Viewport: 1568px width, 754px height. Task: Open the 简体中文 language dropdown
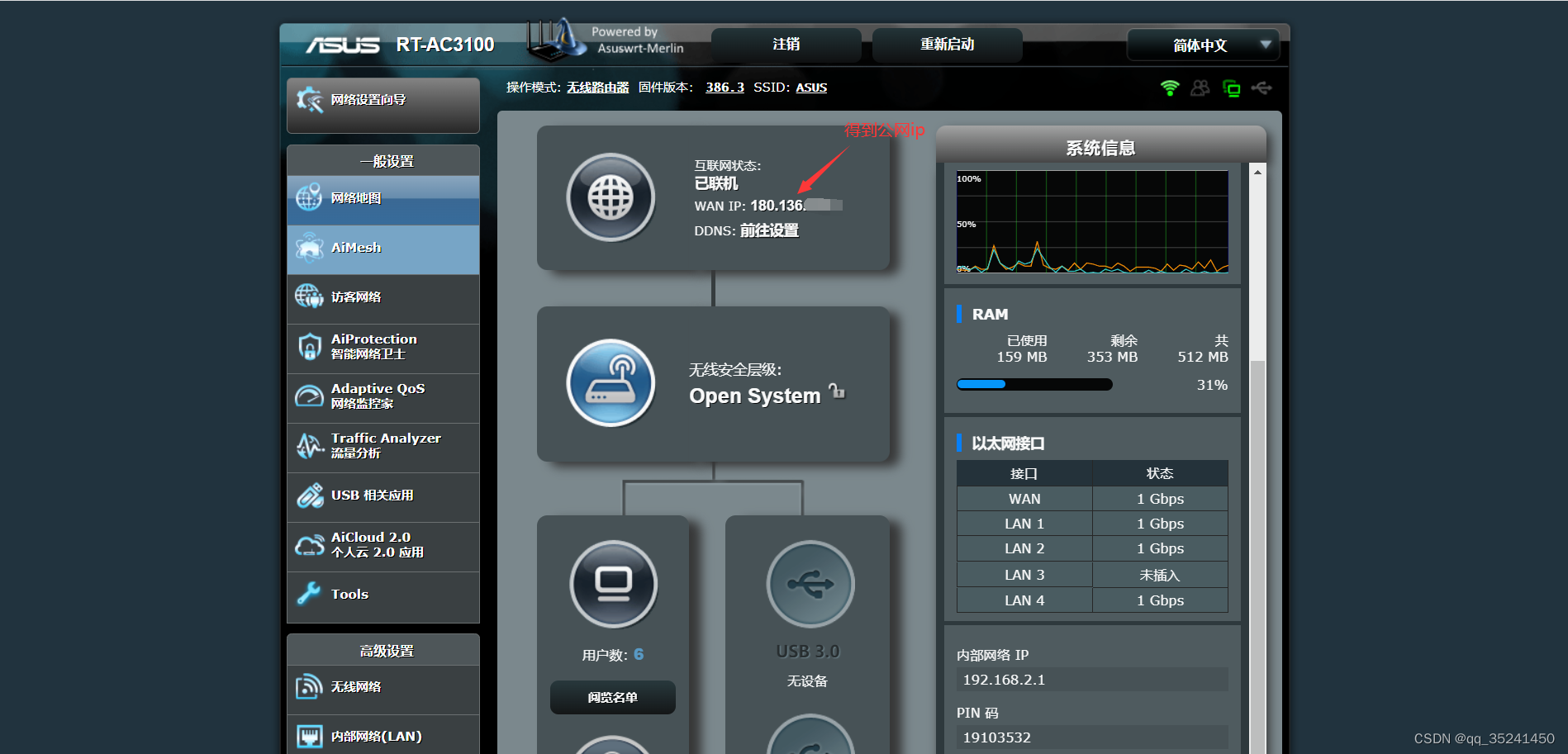pos(1204,45)
